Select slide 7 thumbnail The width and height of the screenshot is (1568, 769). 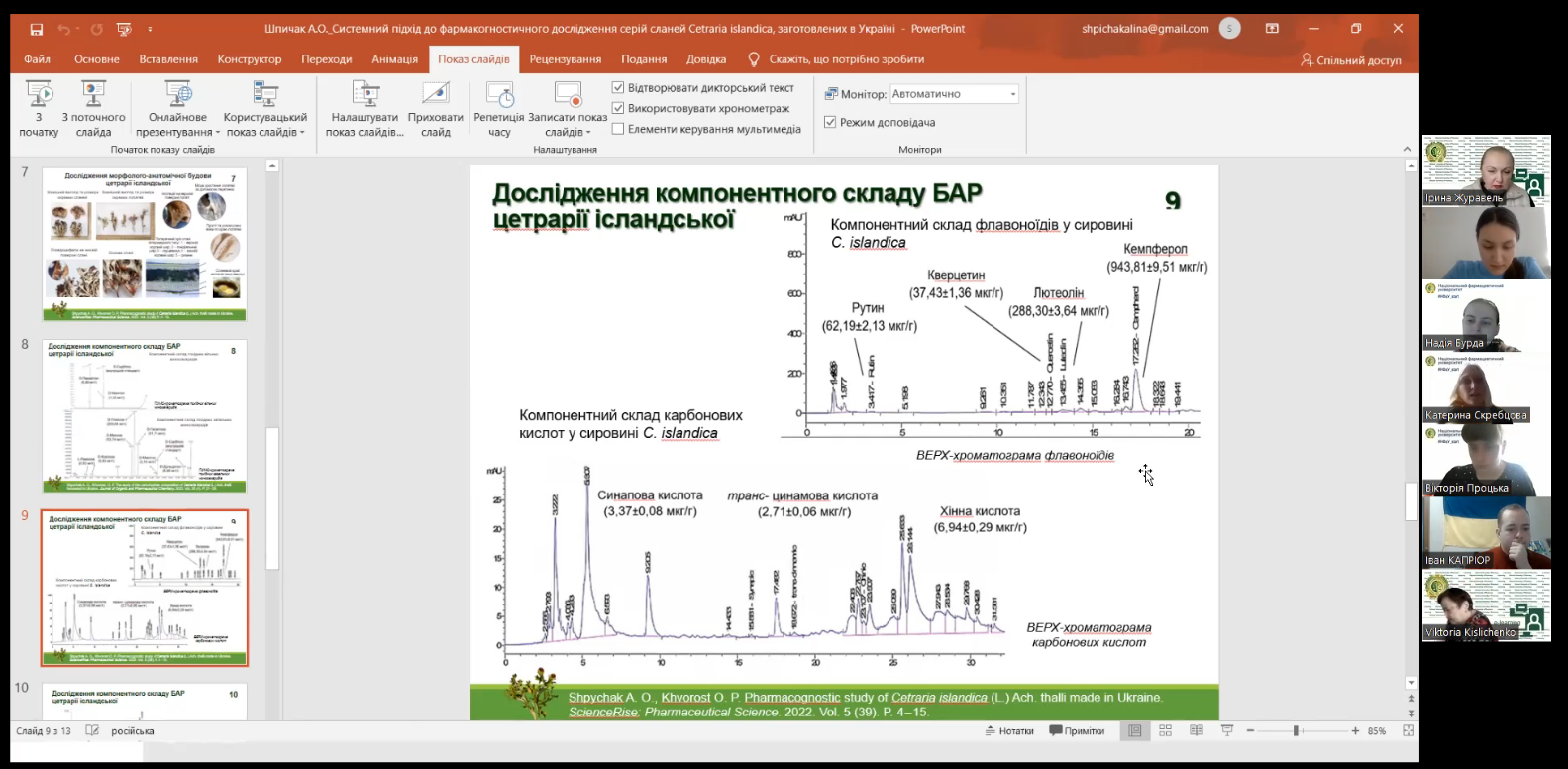click(x=145, y=244)
